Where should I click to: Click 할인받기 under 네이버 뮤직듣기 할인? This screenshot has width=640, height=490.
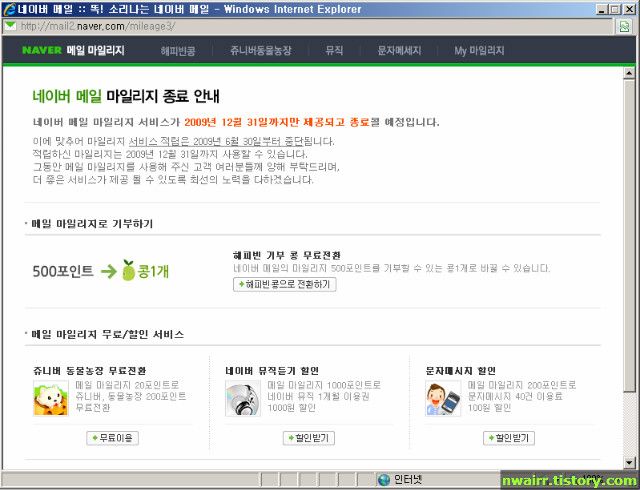pyautogui.click(x=309, y=438)
